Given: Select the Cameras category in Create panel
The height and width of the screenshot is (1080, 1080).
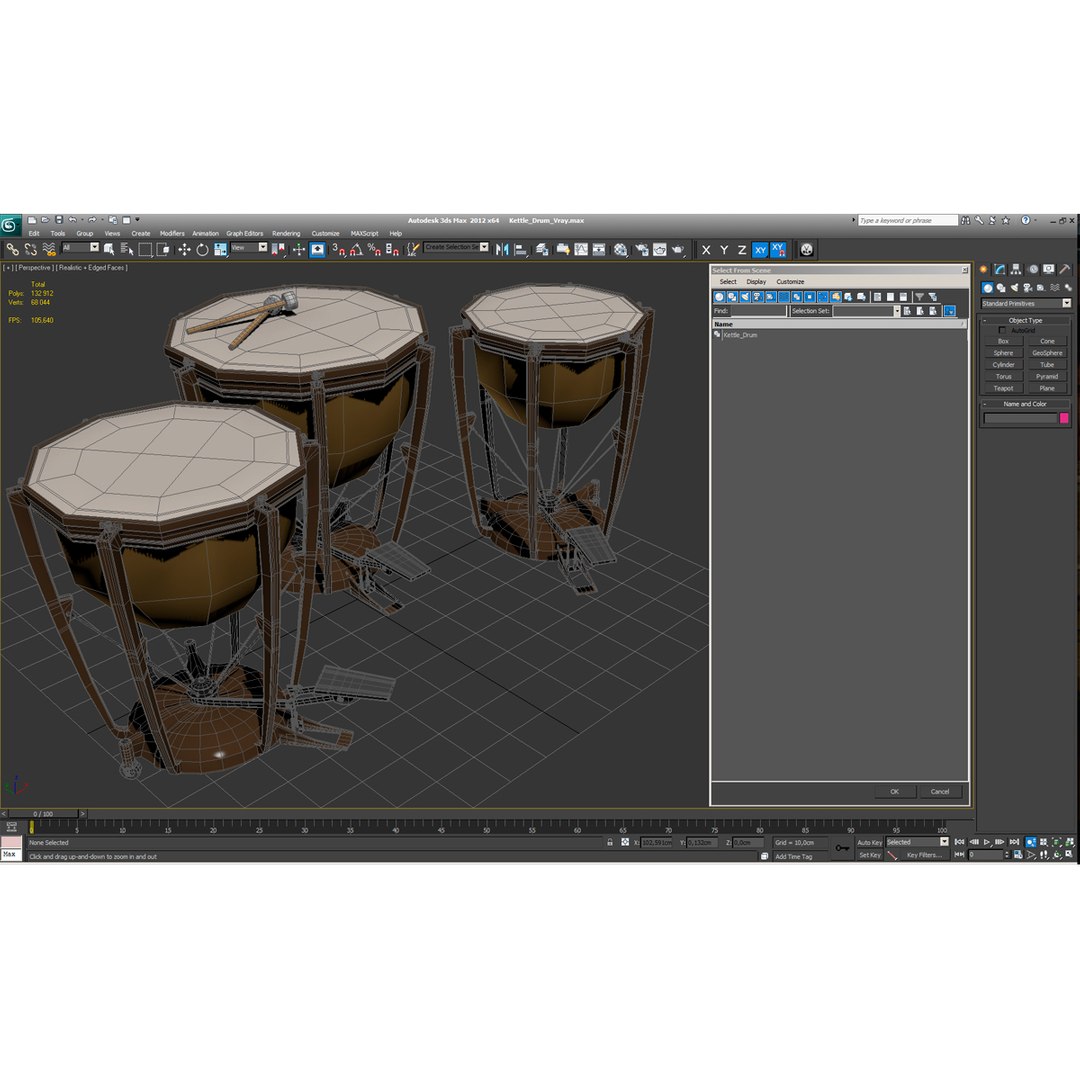Looking at the screenshot, I should point(1028,288).
